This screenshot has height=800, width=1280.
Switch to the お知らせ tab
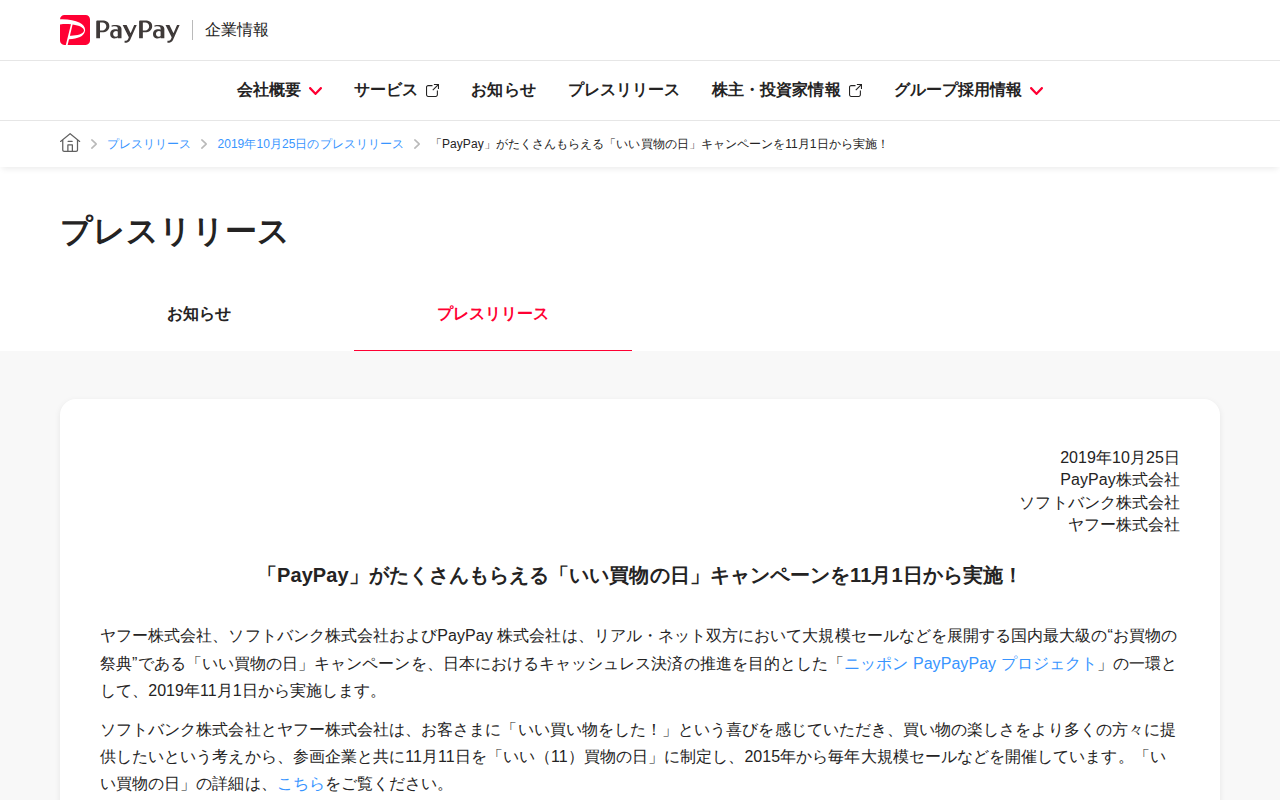pos(199,314)
